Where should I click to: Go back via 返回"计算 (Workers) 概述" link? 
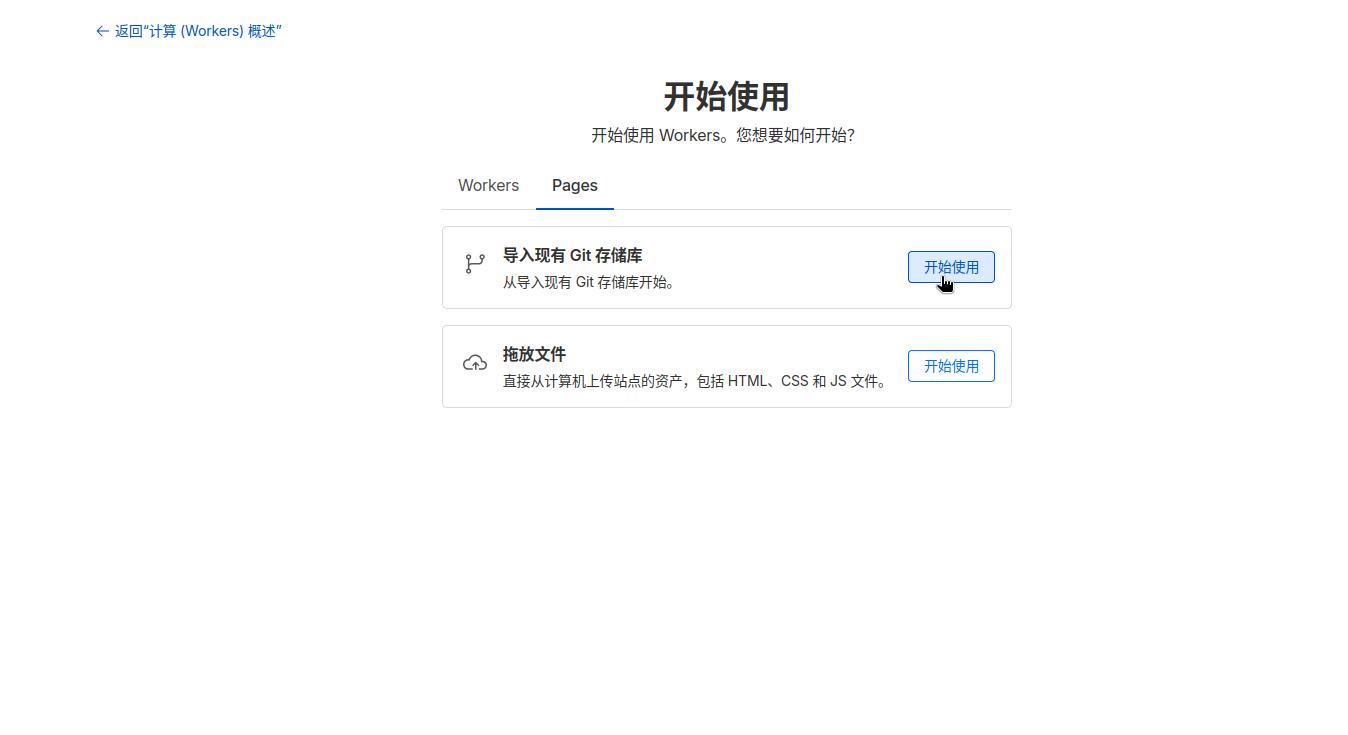point(198,31)
